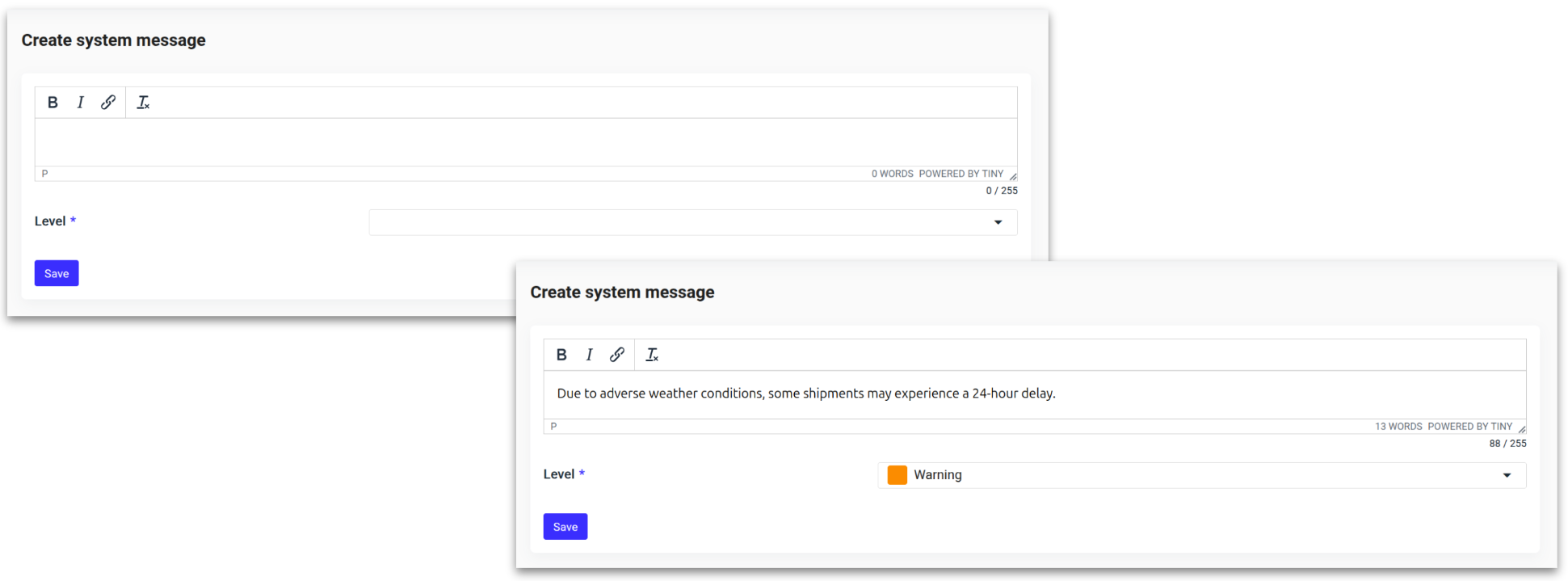The height and width of the screenshot is (581, 1568).
Task: Click Save below the empty Level field
Action: coord(57,274)
